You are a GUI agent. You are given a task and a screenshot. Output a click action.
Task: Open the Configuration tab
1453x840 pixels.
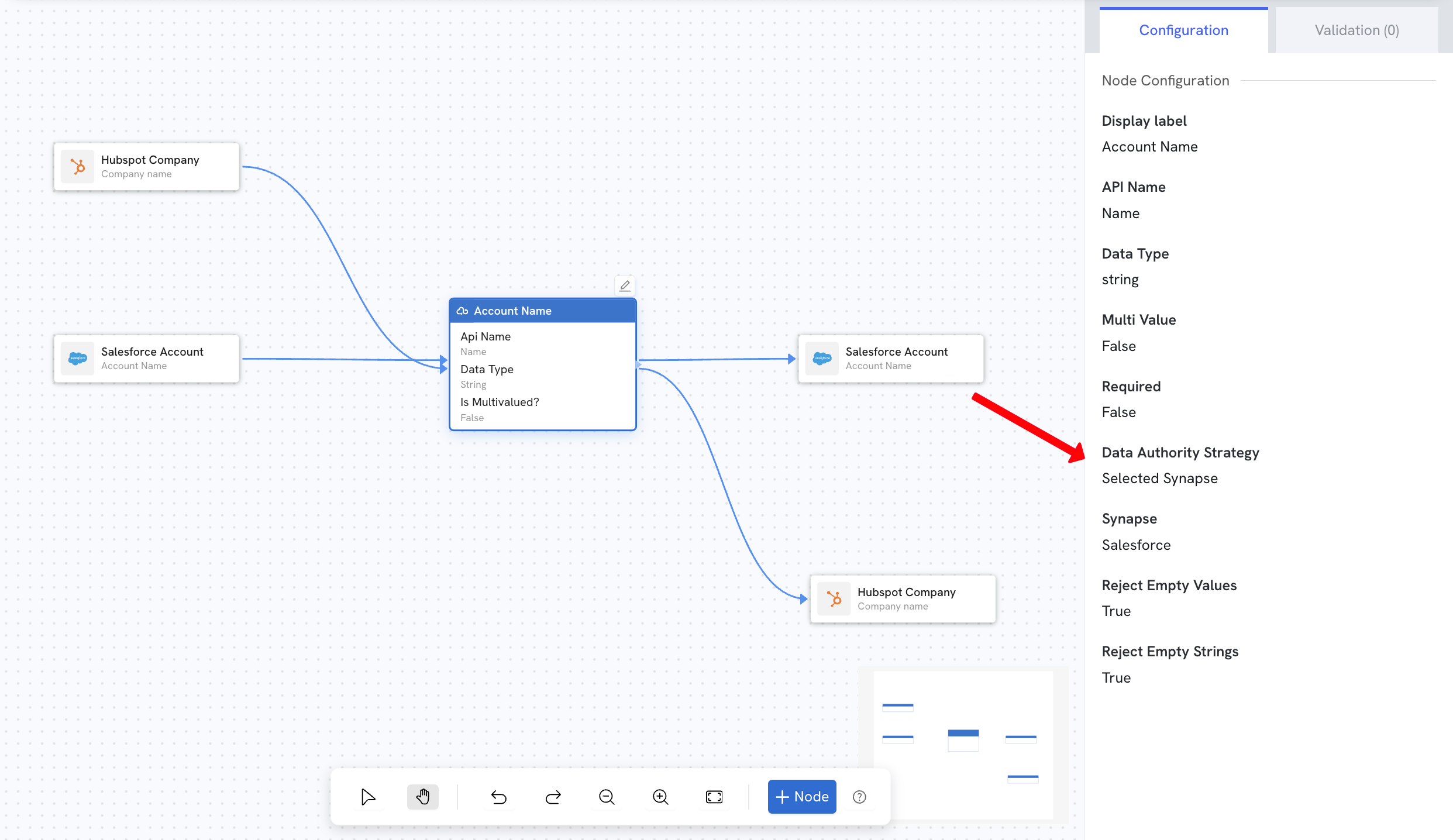coord(1184,30)
